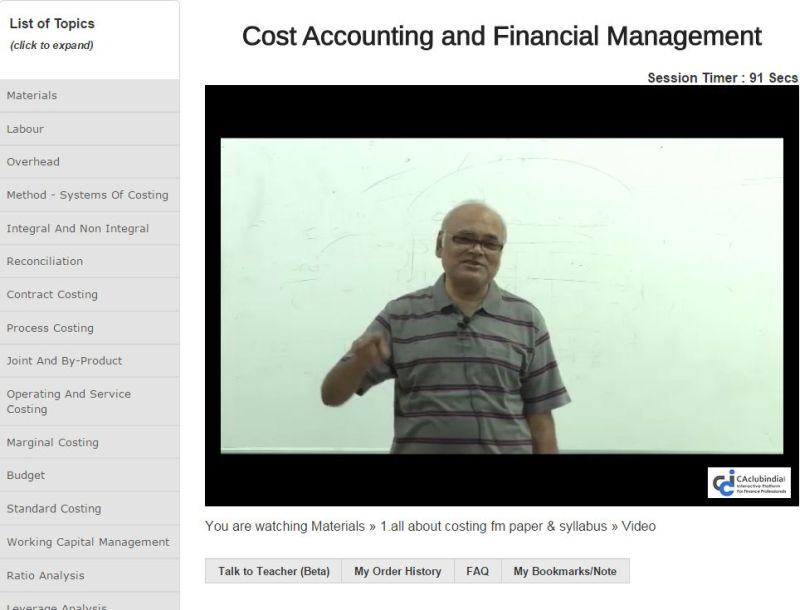Select the Marginal Costing topic

pos(52,443)
